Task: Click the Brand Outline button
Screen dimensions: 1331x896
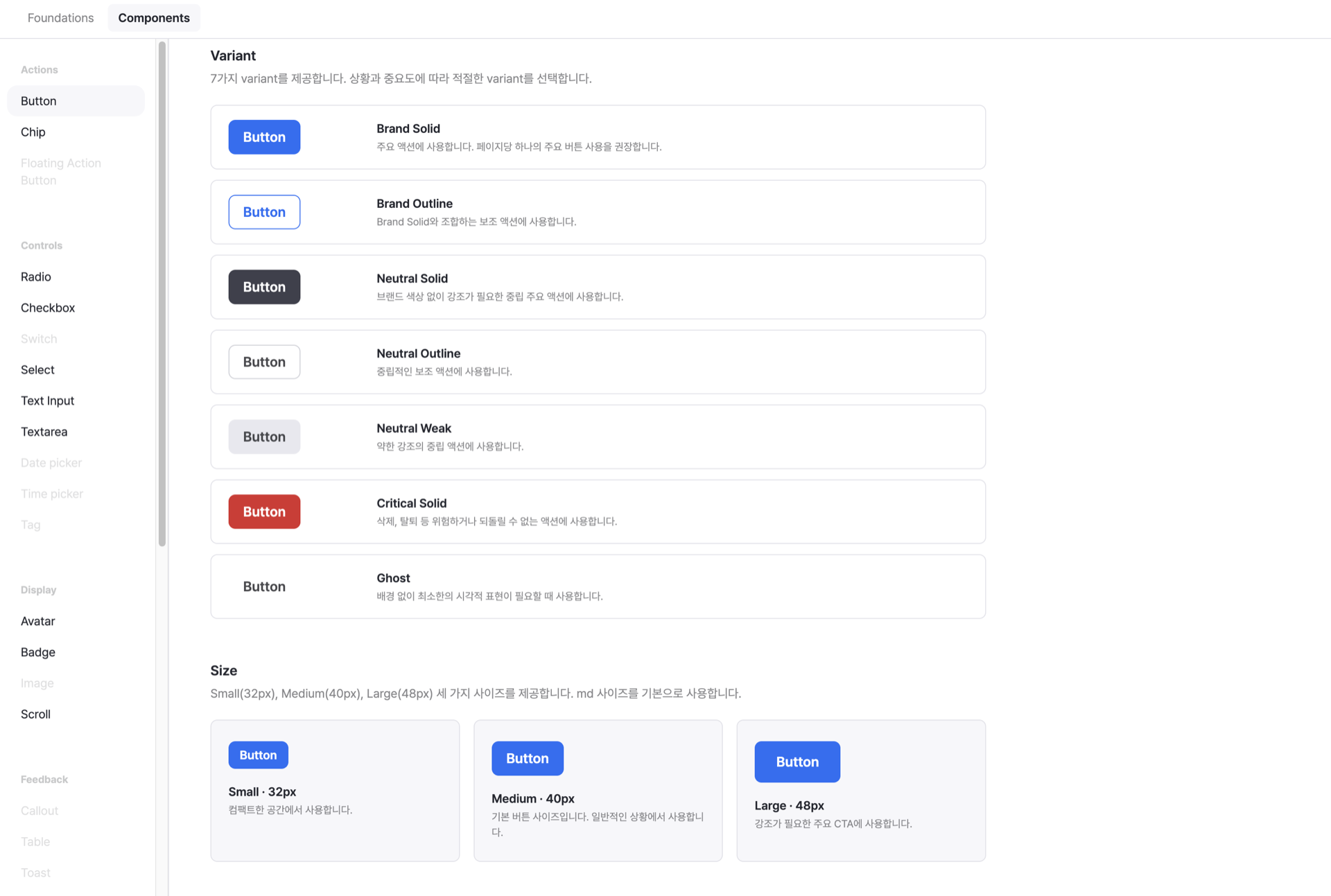Action: click(264, 212)
